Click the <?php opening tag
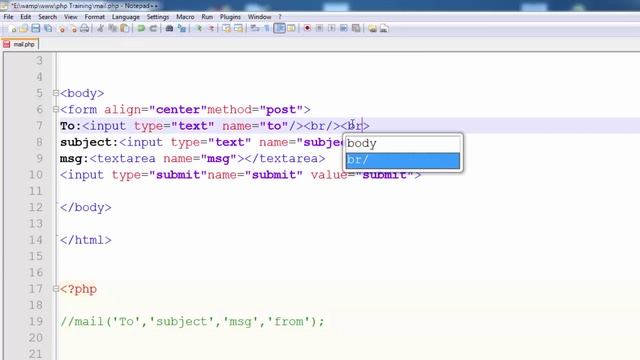This screenshot has width=640, height=360. click(78, 289)
